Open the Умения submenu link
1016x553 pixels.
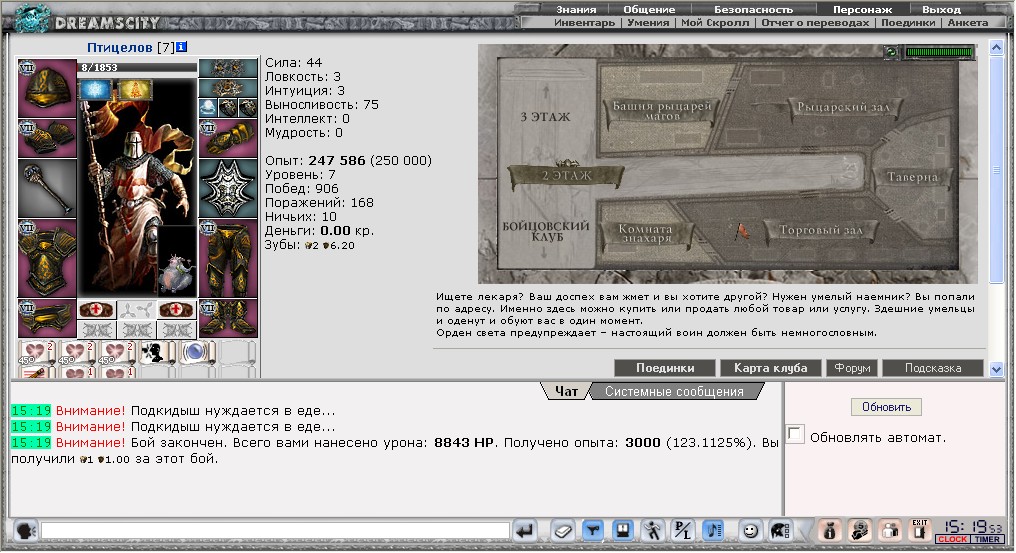[648, 22]
